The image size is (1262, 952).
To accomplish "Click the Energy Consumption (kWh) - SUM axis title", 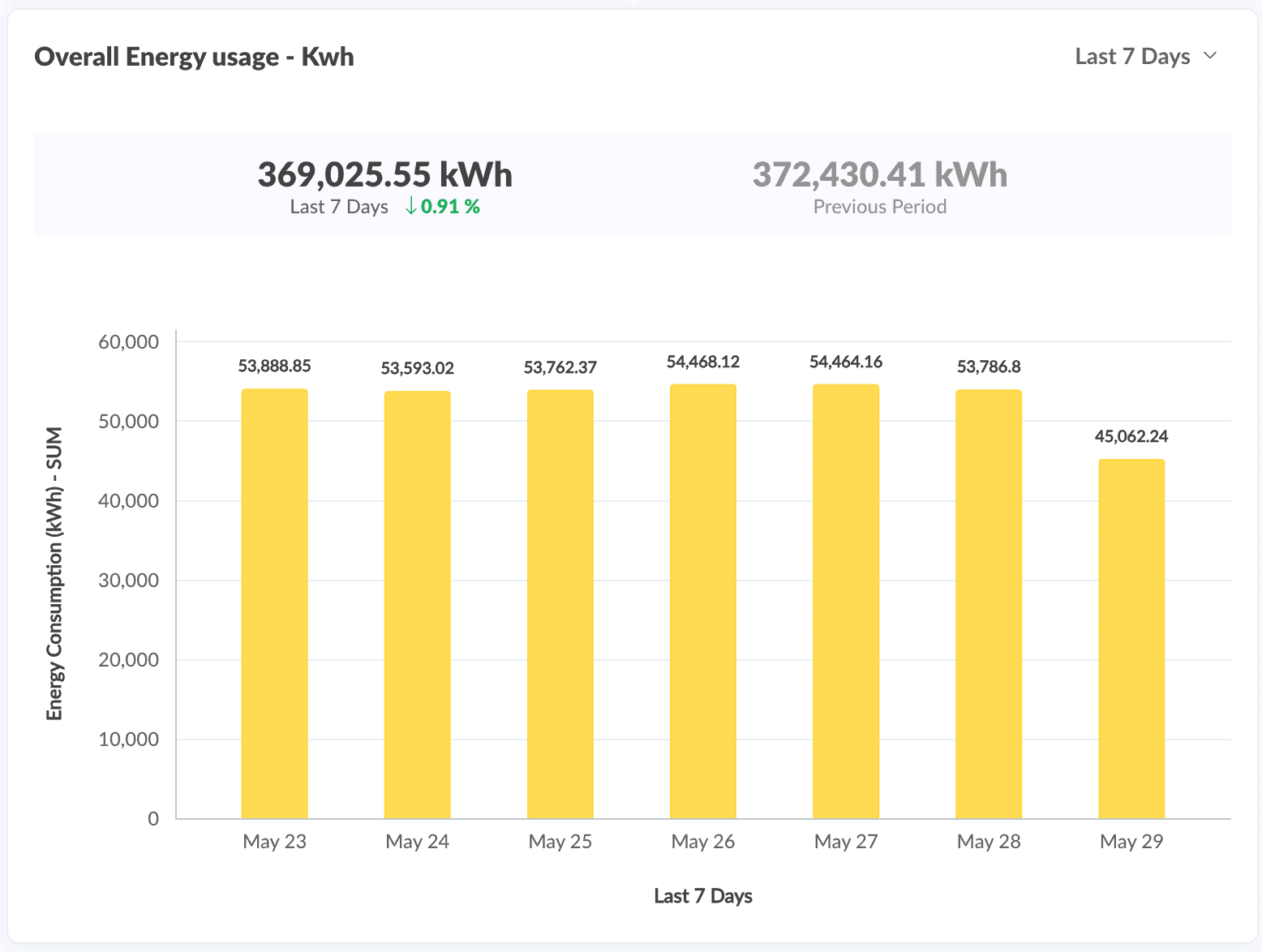I will coord(54,573).
